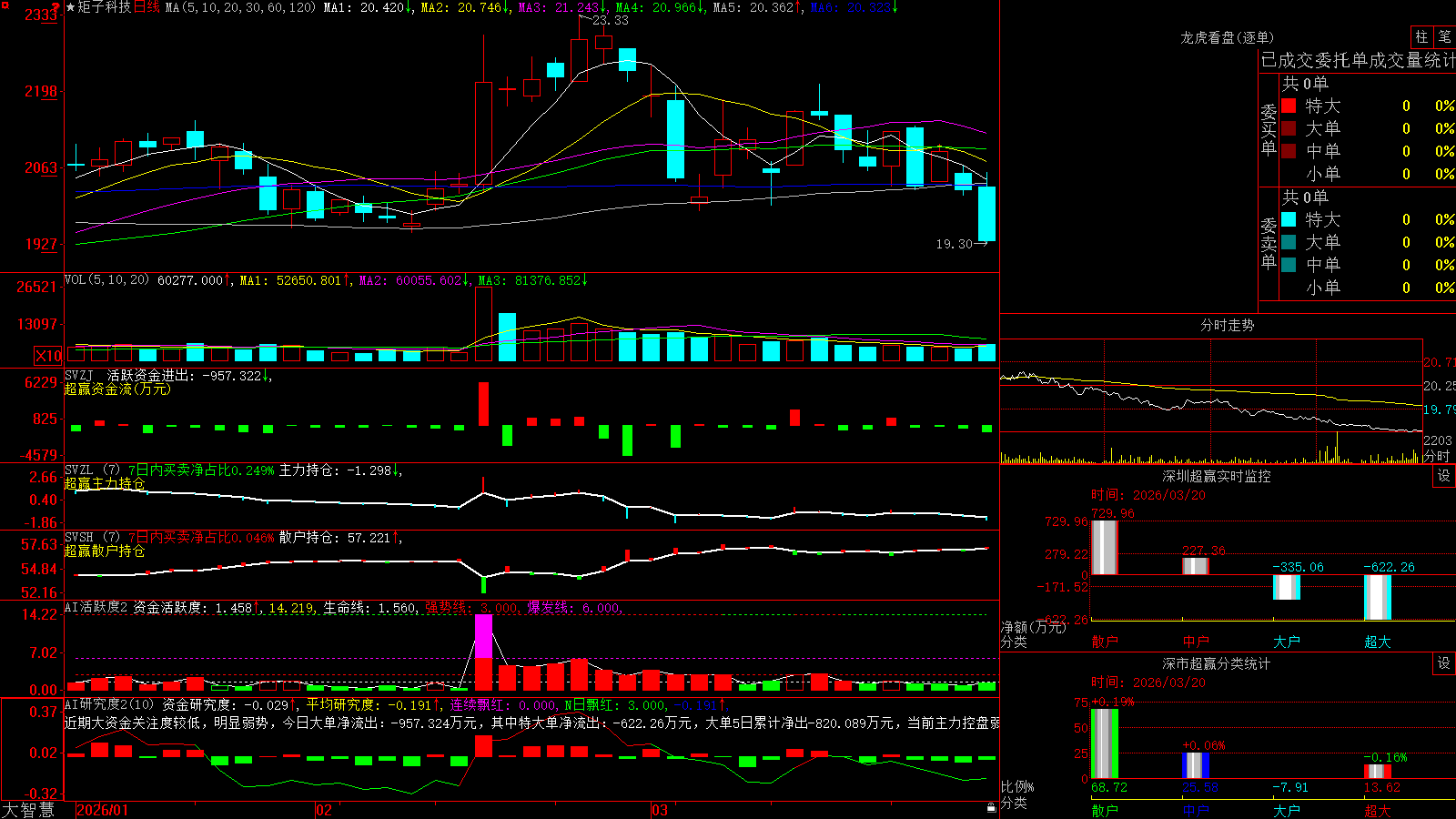Click the red question mark icon at top left

click(56, 7)
